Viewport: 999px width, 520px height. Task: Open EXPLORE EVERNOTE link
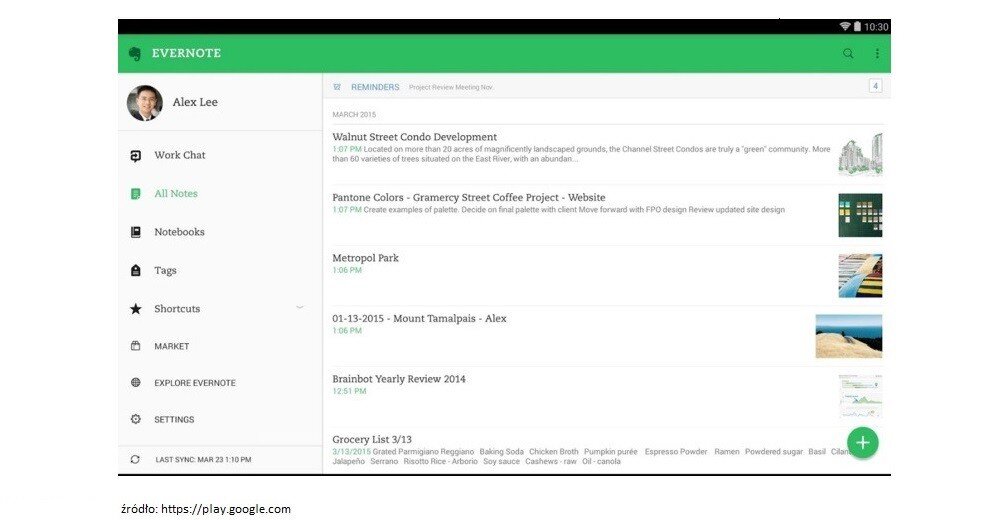tap(195, 383)
